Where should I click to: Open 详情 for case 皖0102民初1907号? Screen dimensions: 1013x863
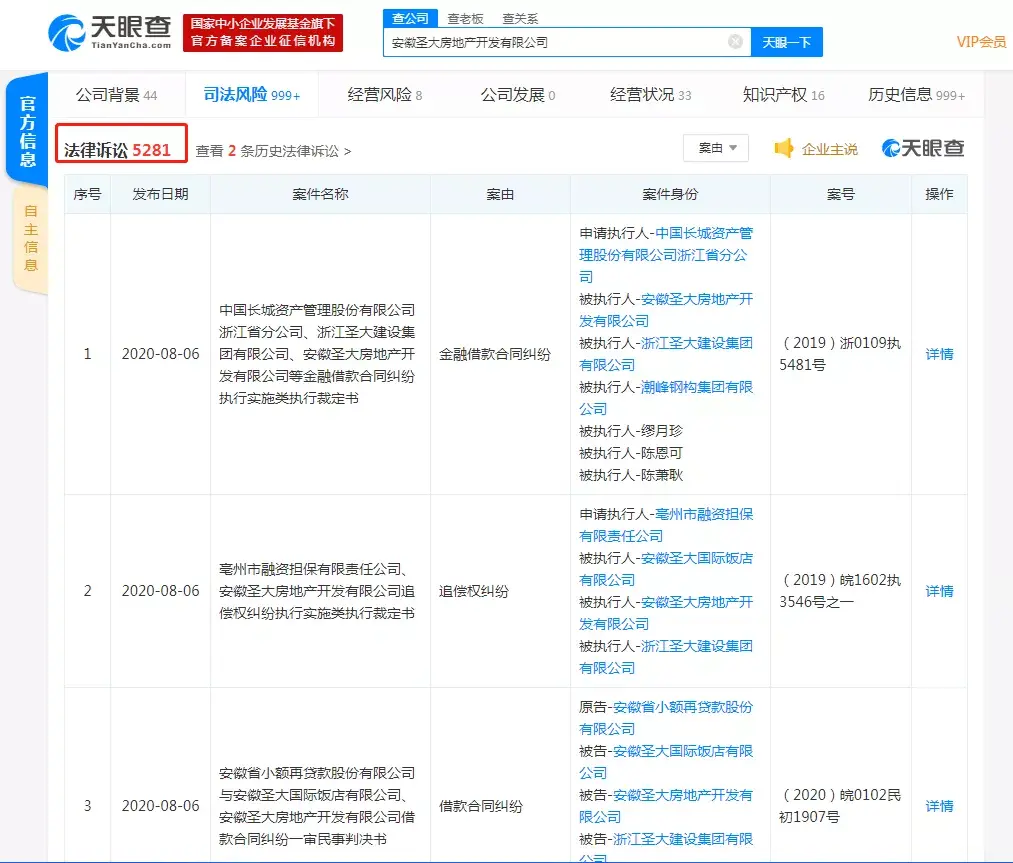coord(939,806)
